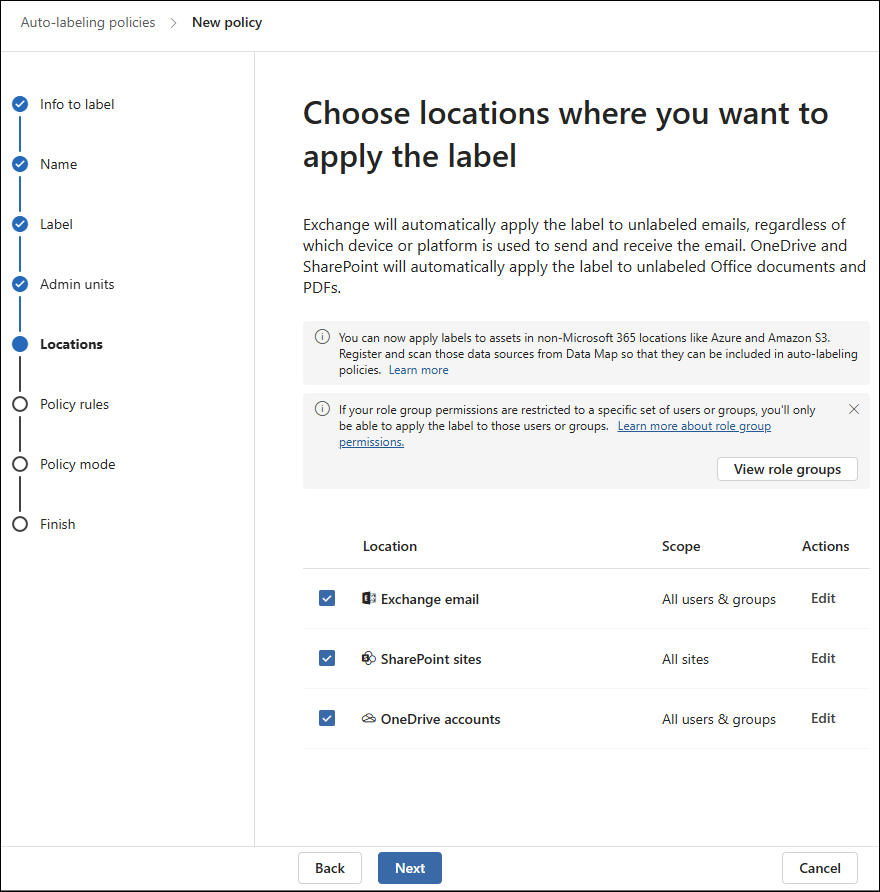880x892 pixels.
Task: Click the Locations current step circle
Action: point(20,344)
